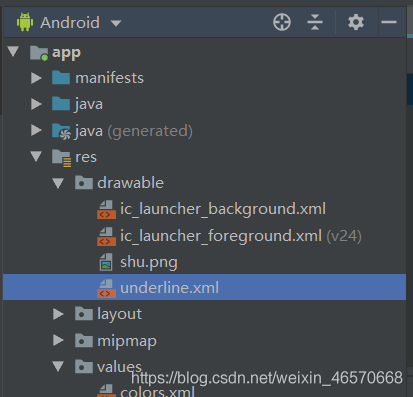Click the blue java folder icon
Image resolution: width=413 pixels, height=397 pixels.
[61, 104]
